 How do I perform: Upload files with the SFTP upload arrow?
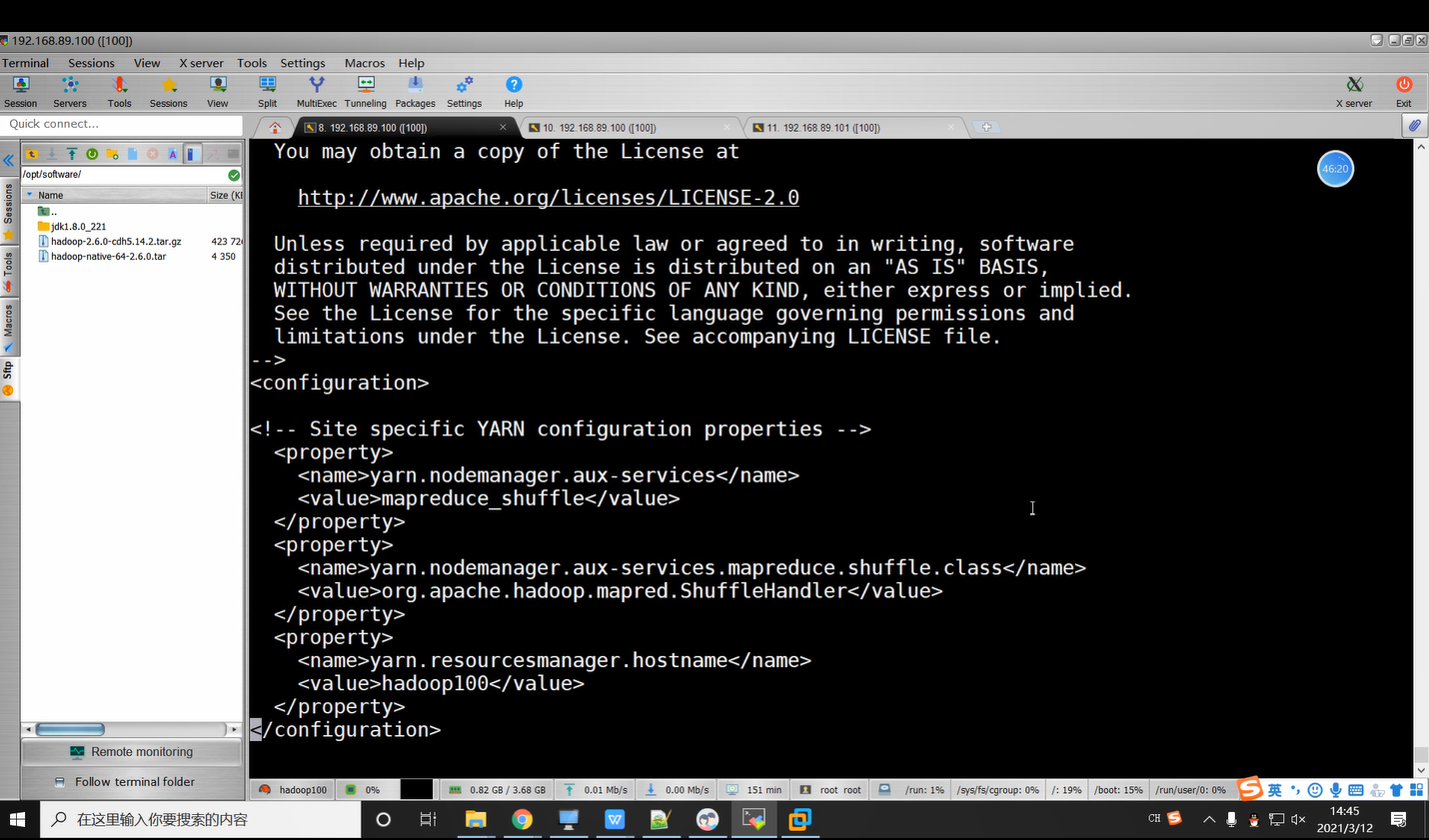pyautogui.click(x=72, y=154)
